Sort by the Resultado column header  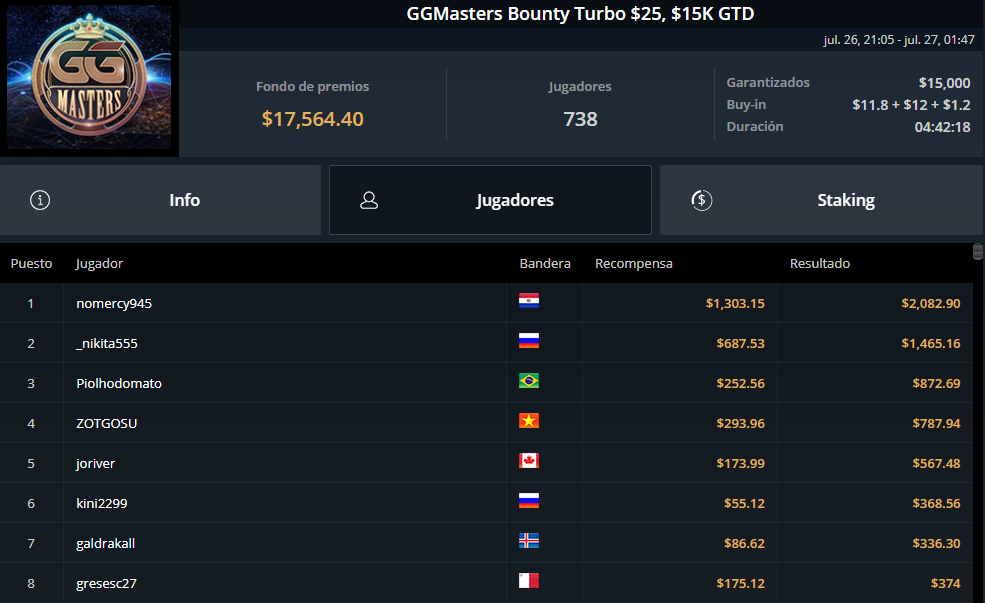click(x=820, y=263)
